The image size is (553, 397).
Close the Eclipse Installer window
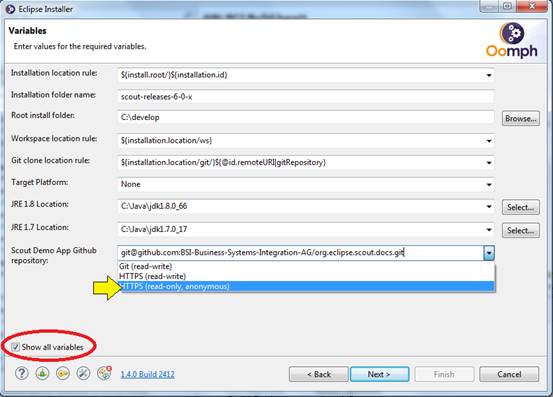[x=532, y=6]
